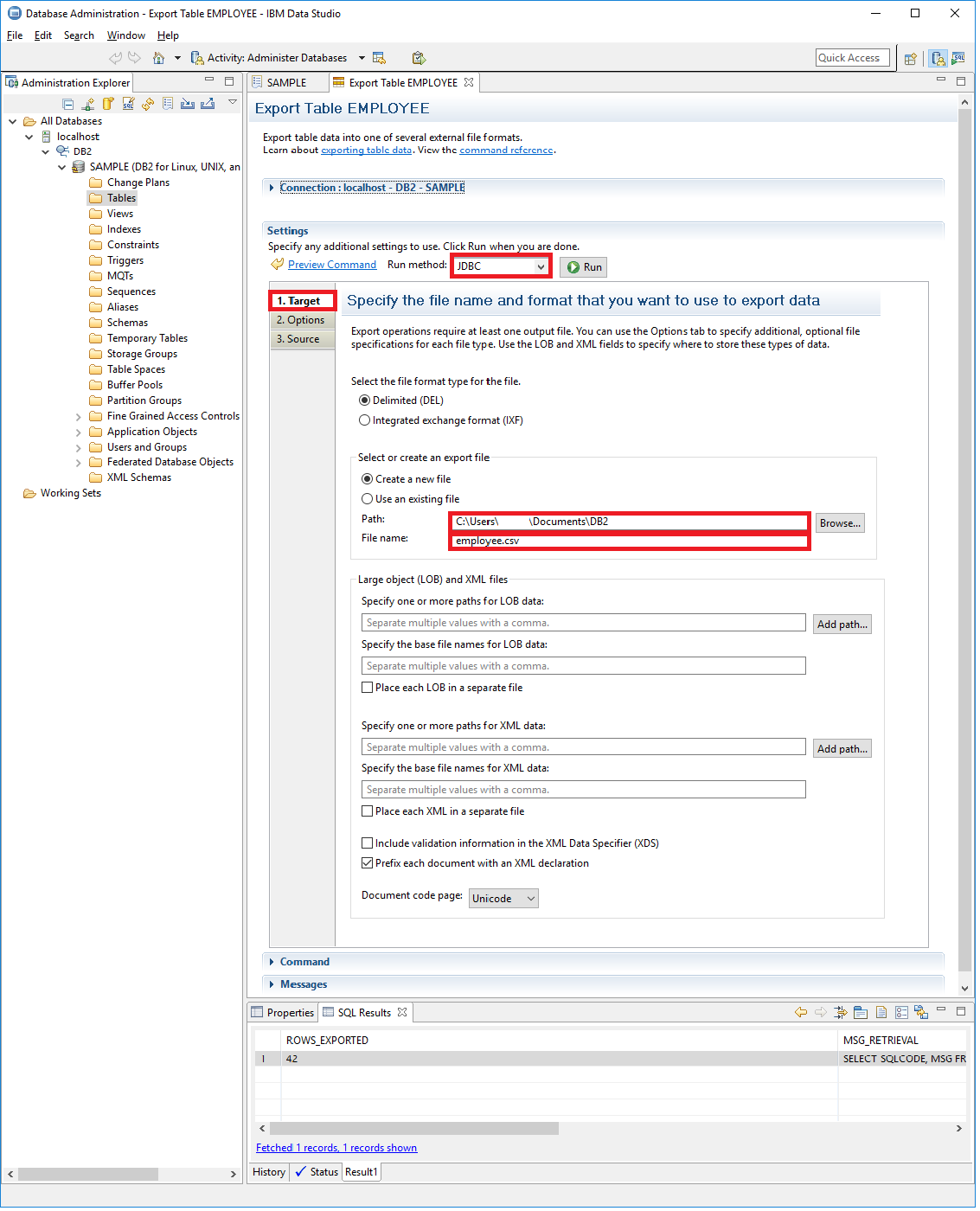Change the Document code page from Unicode
Screen dimensions: 980x1211
(x=503, y=898)
